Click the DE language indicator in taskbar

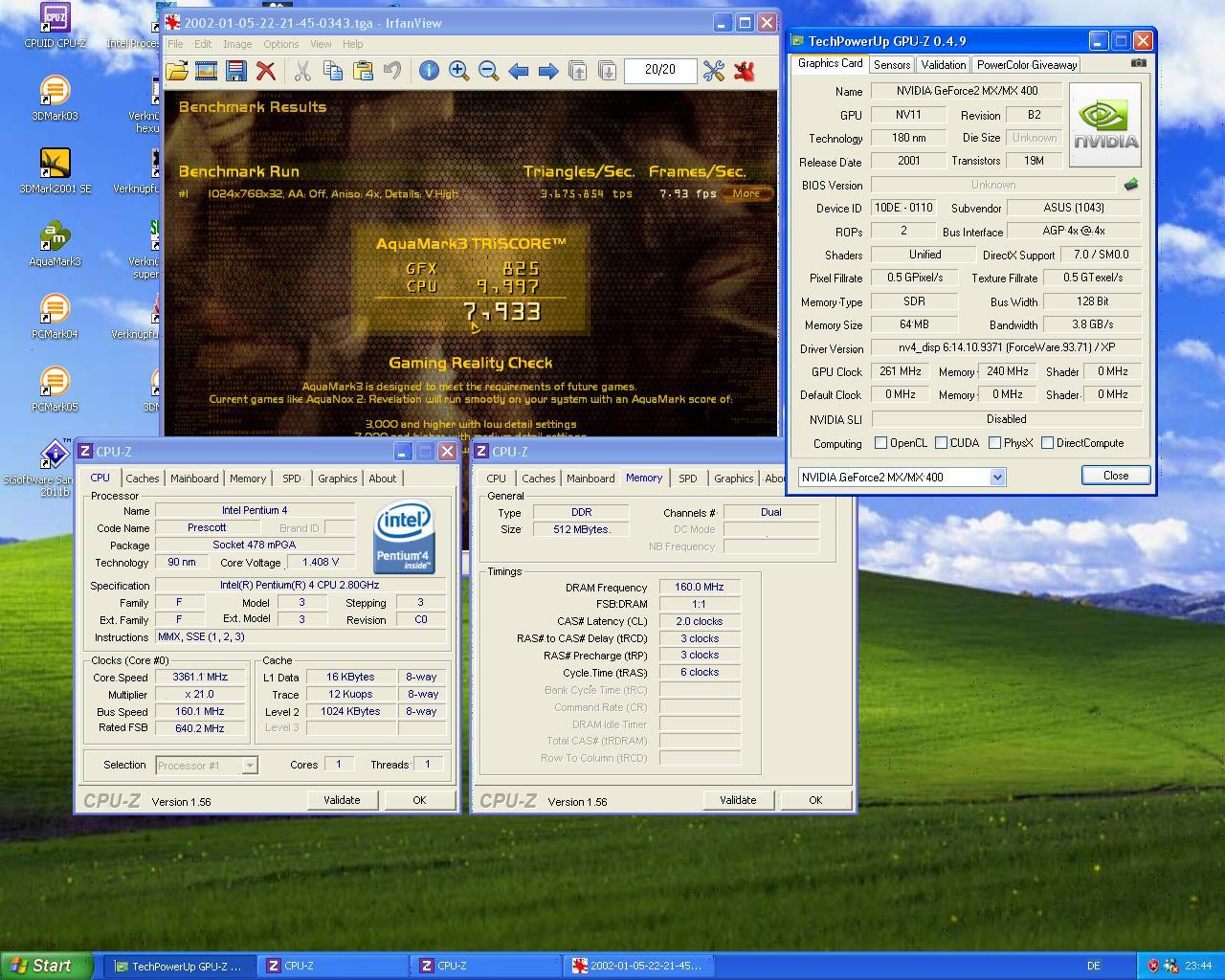1094,966
